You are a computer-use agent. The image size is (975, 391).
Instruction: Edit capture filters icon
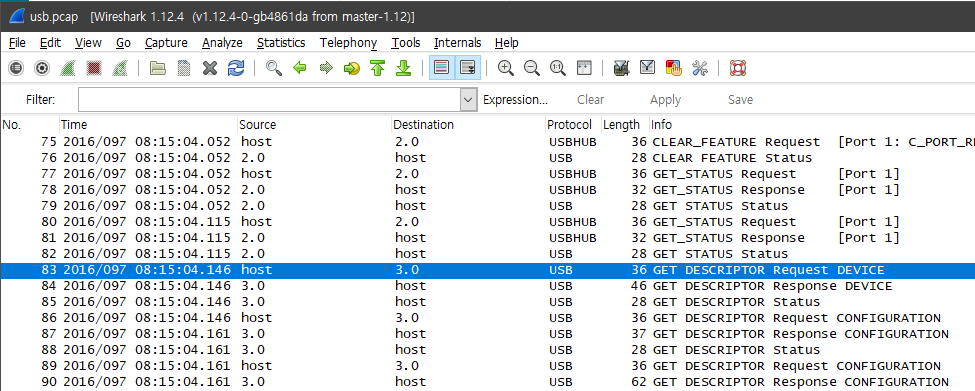[x=621, y=68]
